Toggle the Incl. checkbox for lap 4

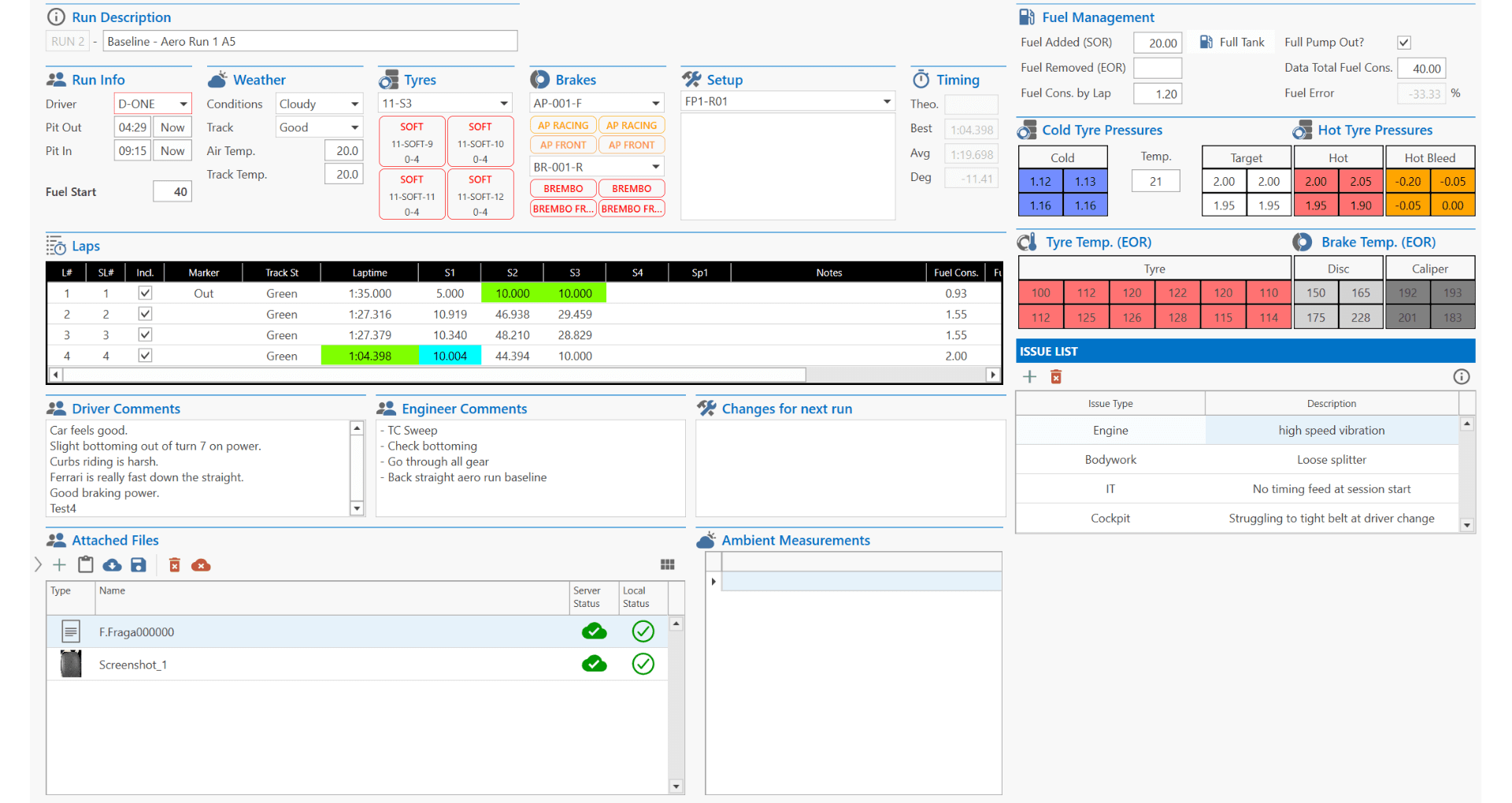coord(145,355)
